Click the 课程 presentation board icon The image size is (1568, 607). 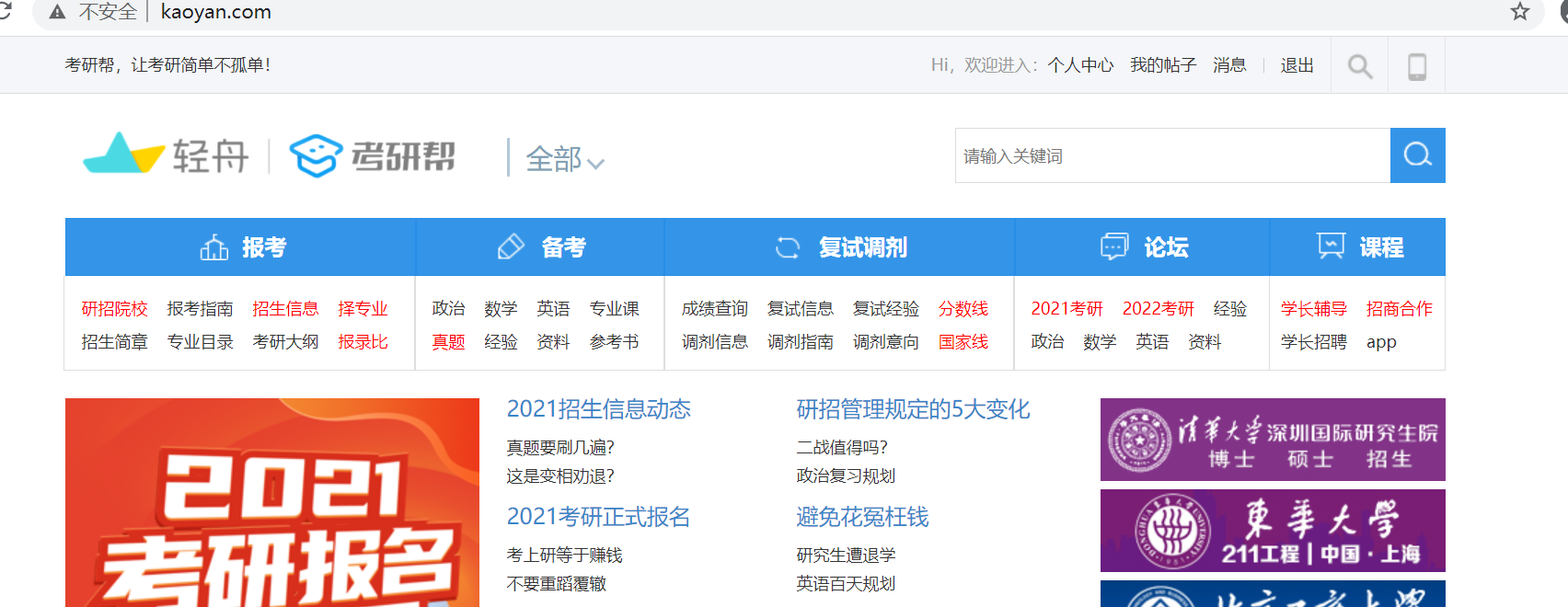pos(1331,246)
